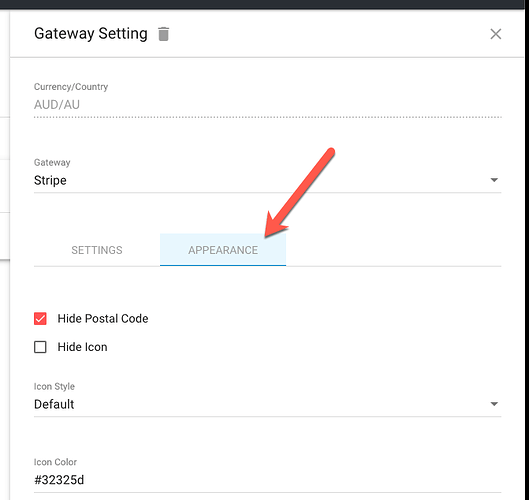Close the Gateway Setting panel
The image size is (529, 500).
(x=495, y=34)
